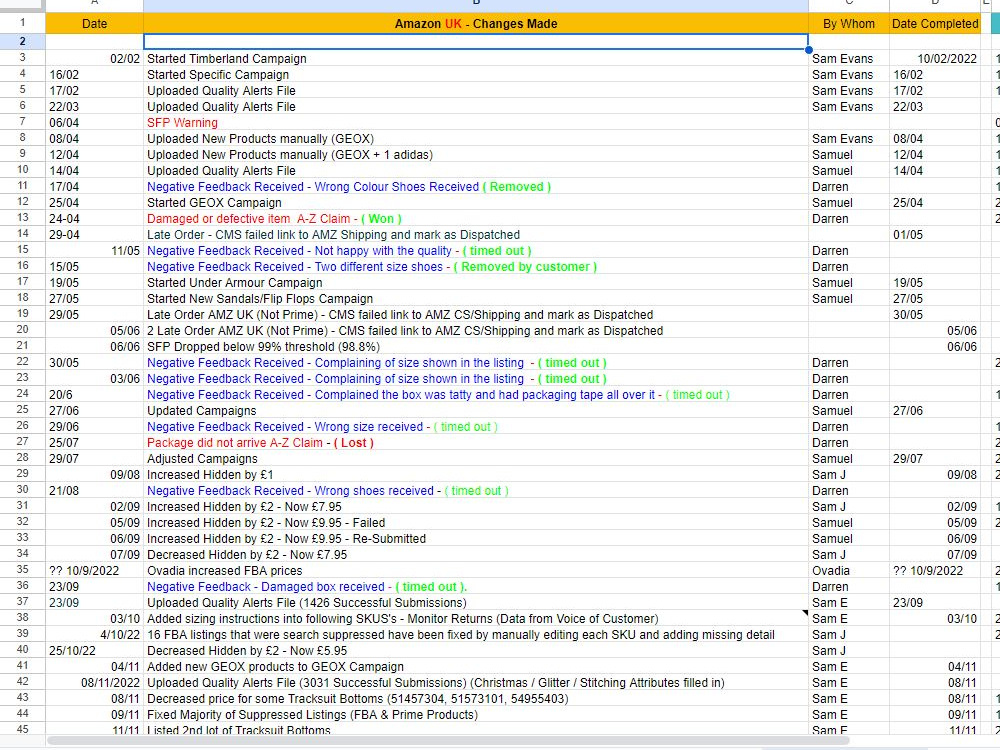Select 'Complained the box was tatty' feedback cell

click(x=476, y=395)
